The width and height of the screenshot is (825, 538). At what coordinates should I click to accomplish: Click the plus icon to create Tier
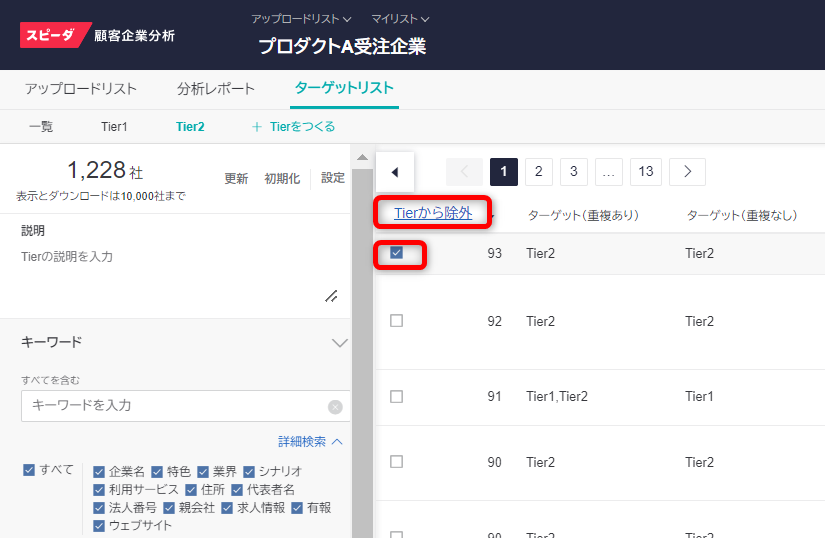pyautogui.click(x=257, y=127)
